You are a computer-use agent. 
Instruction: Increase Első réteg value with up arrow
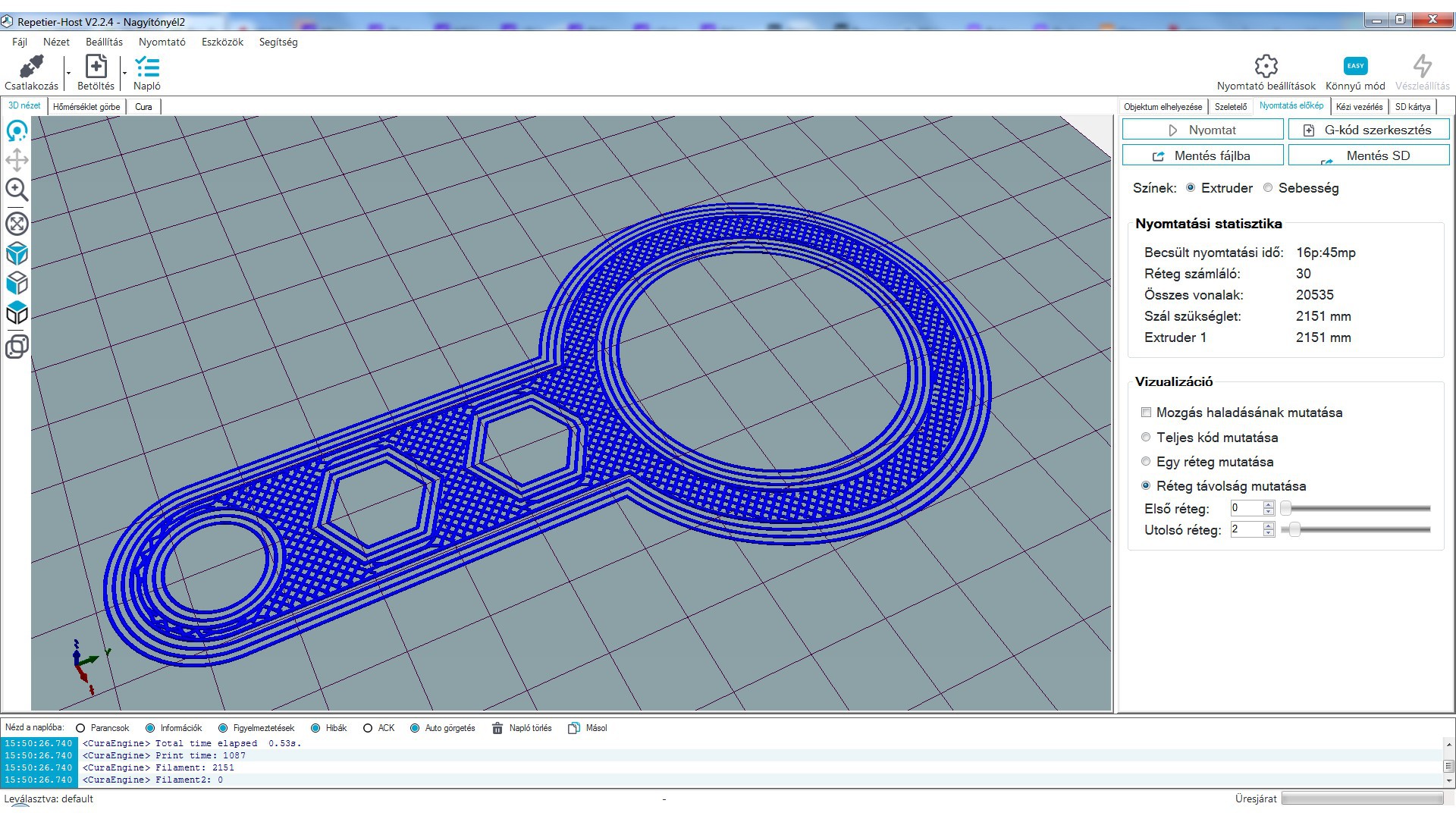click(x=1269, y=504)
